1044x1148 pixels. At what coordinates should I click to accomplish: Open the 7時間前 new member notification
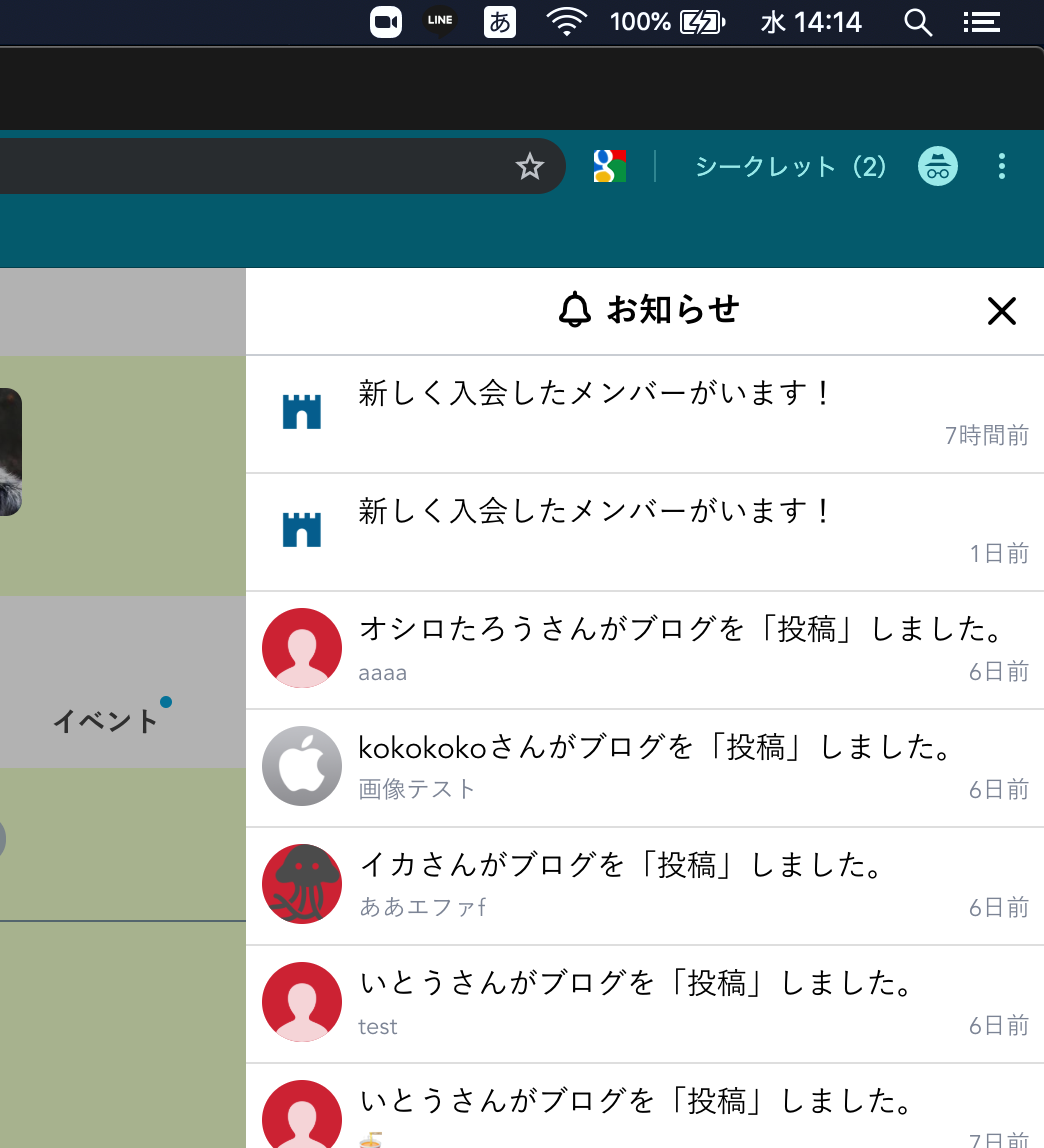tap(644, 414)
